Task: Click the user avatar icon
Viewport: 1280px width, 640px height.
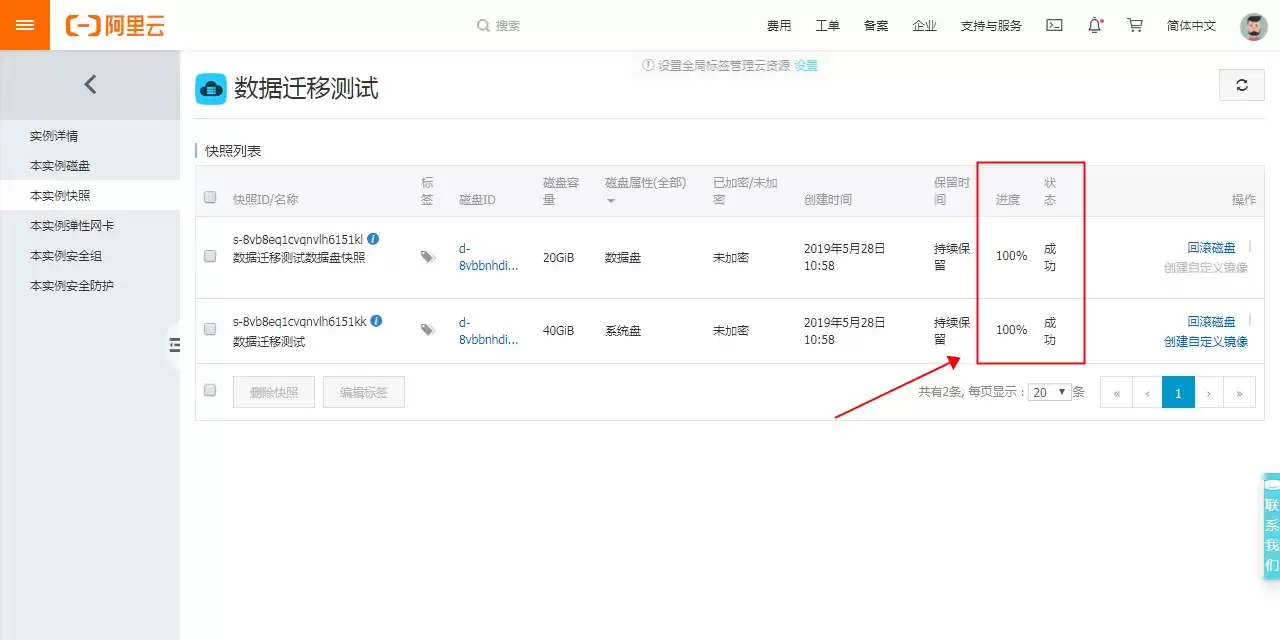Action: [1253, 26]
